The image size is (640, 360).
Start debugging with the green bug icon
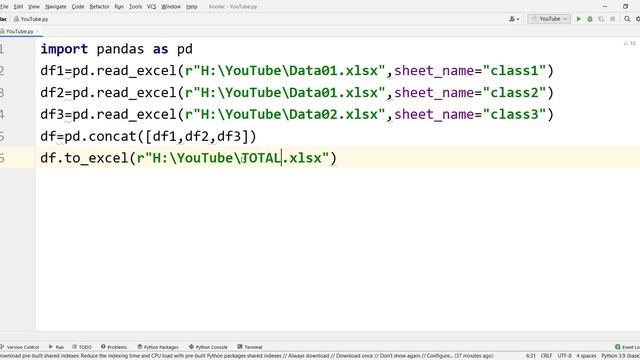pyautogui.click(x=590, y=19)
